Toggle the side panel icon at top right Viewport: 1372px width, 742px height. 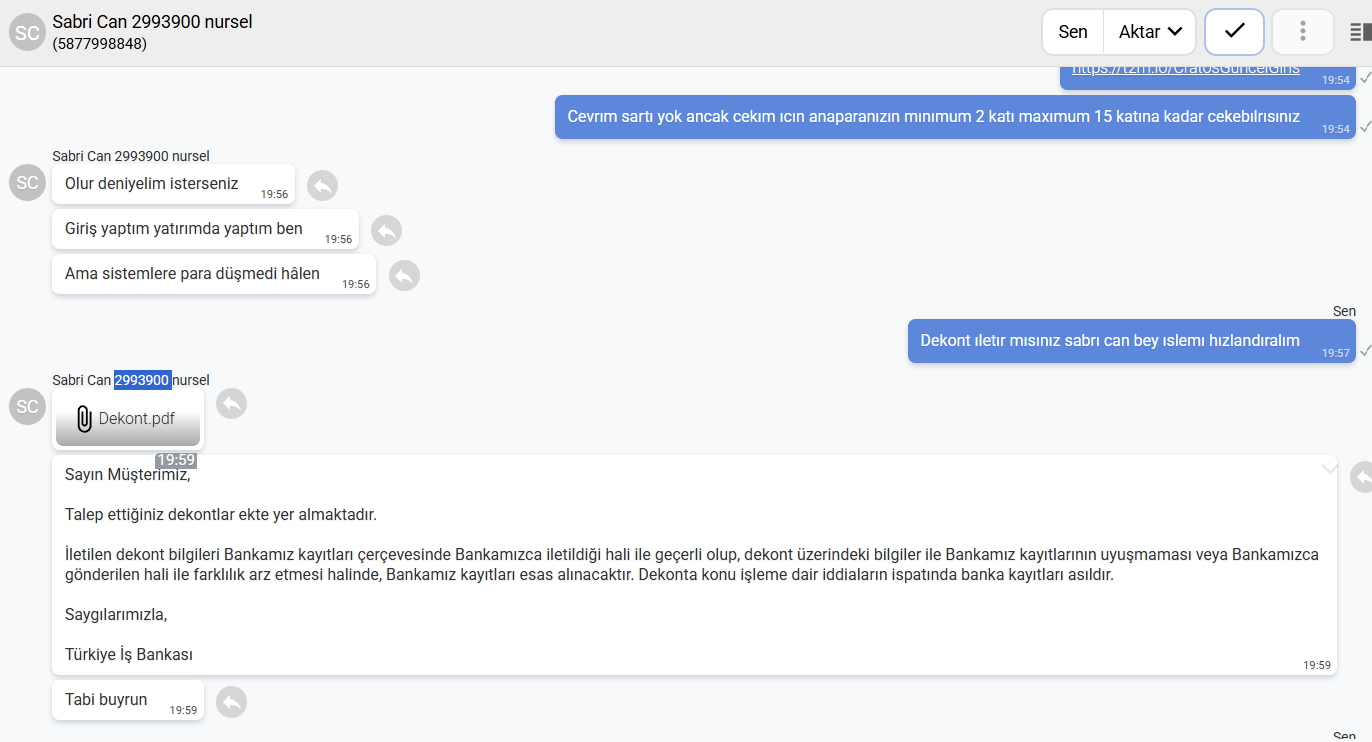point(1360,32)
